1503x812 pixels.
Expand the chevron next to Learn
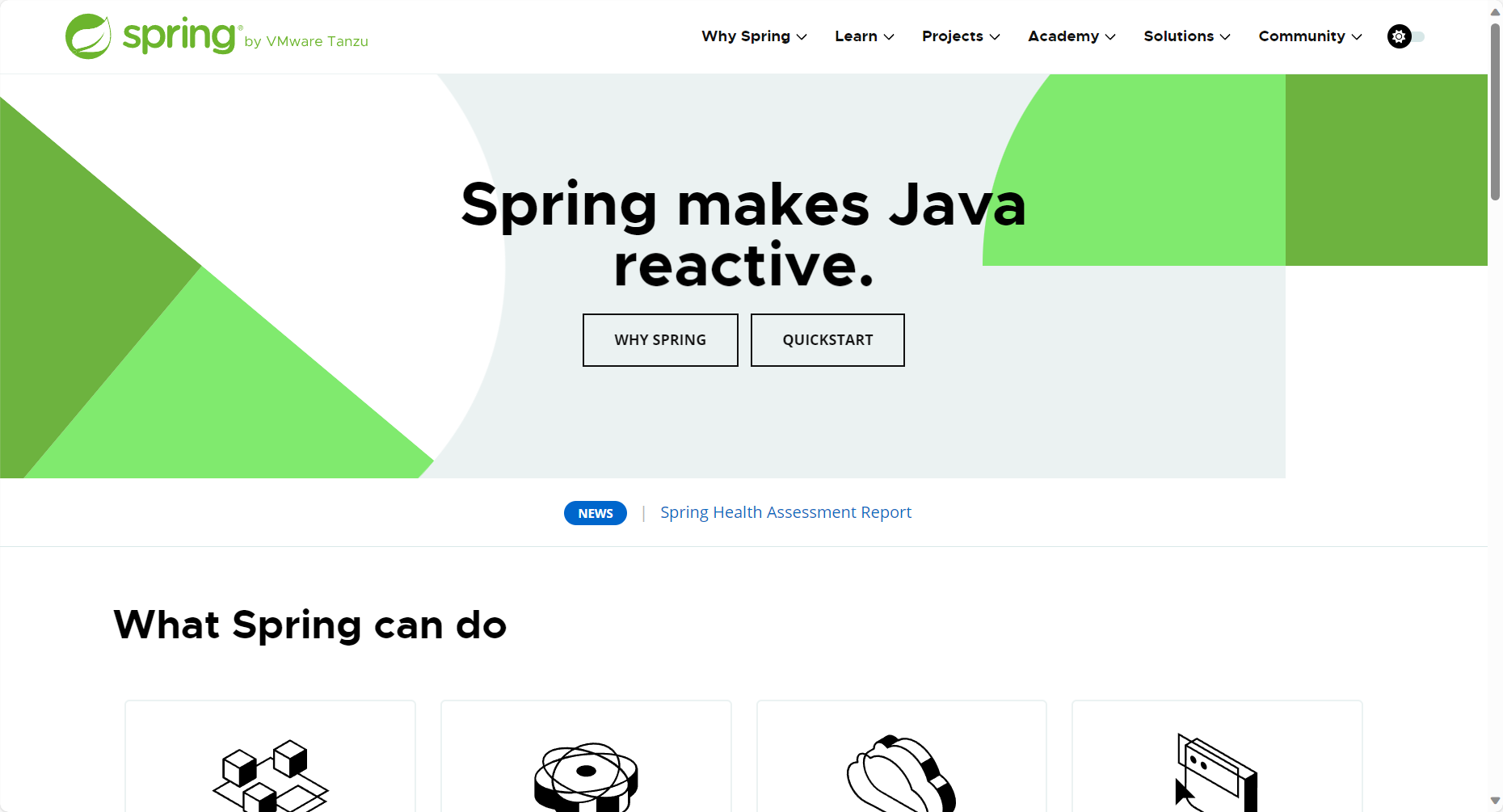coord(889,37)
